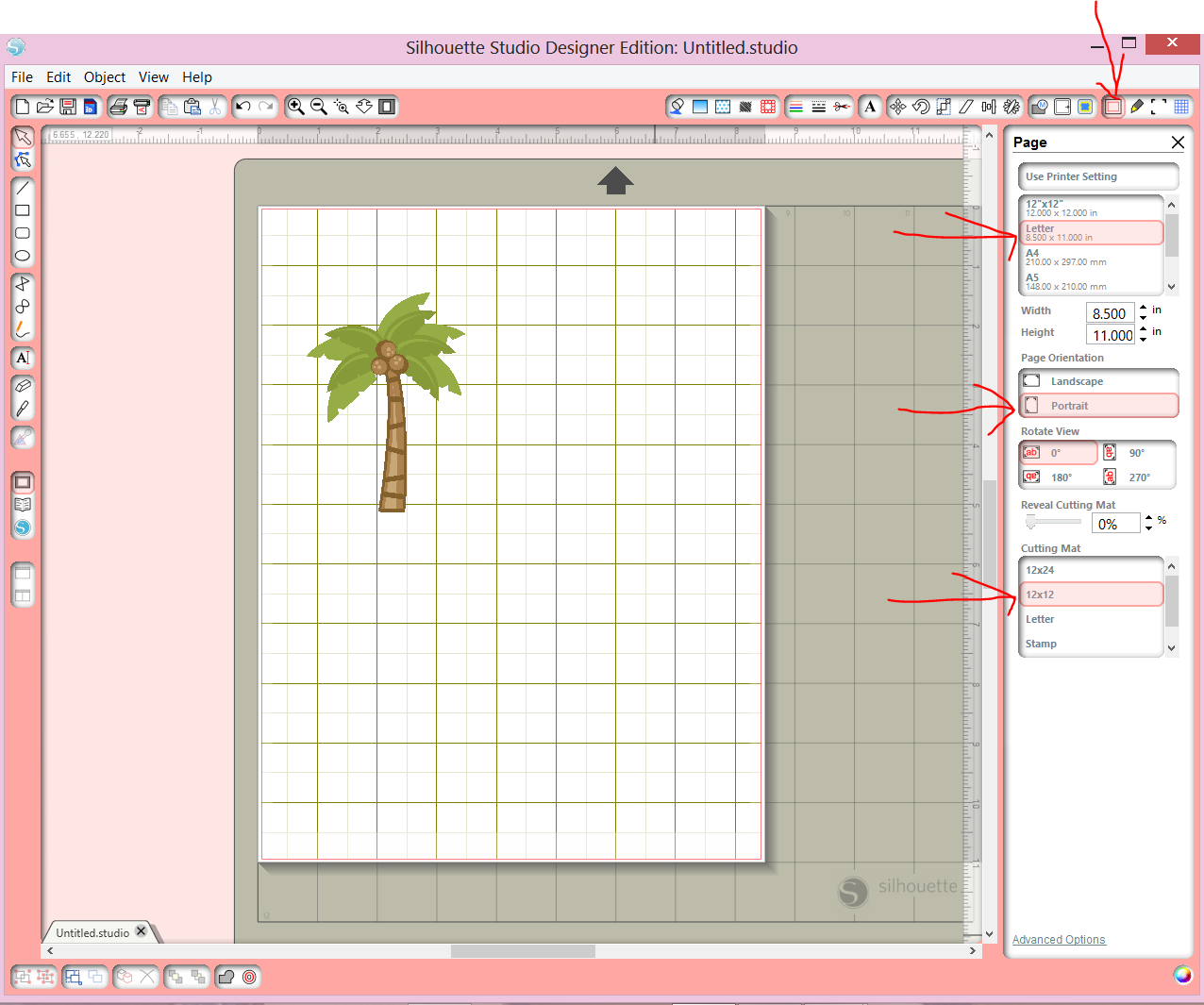
Task: Click the Use Printer Setting button
Action: point(1098,176)
